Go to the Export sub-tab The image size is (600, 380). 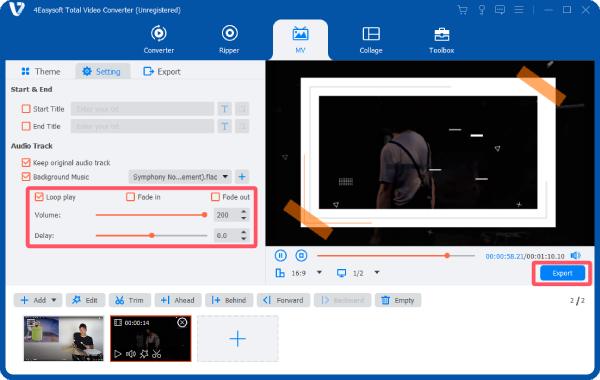click(161, 72)
